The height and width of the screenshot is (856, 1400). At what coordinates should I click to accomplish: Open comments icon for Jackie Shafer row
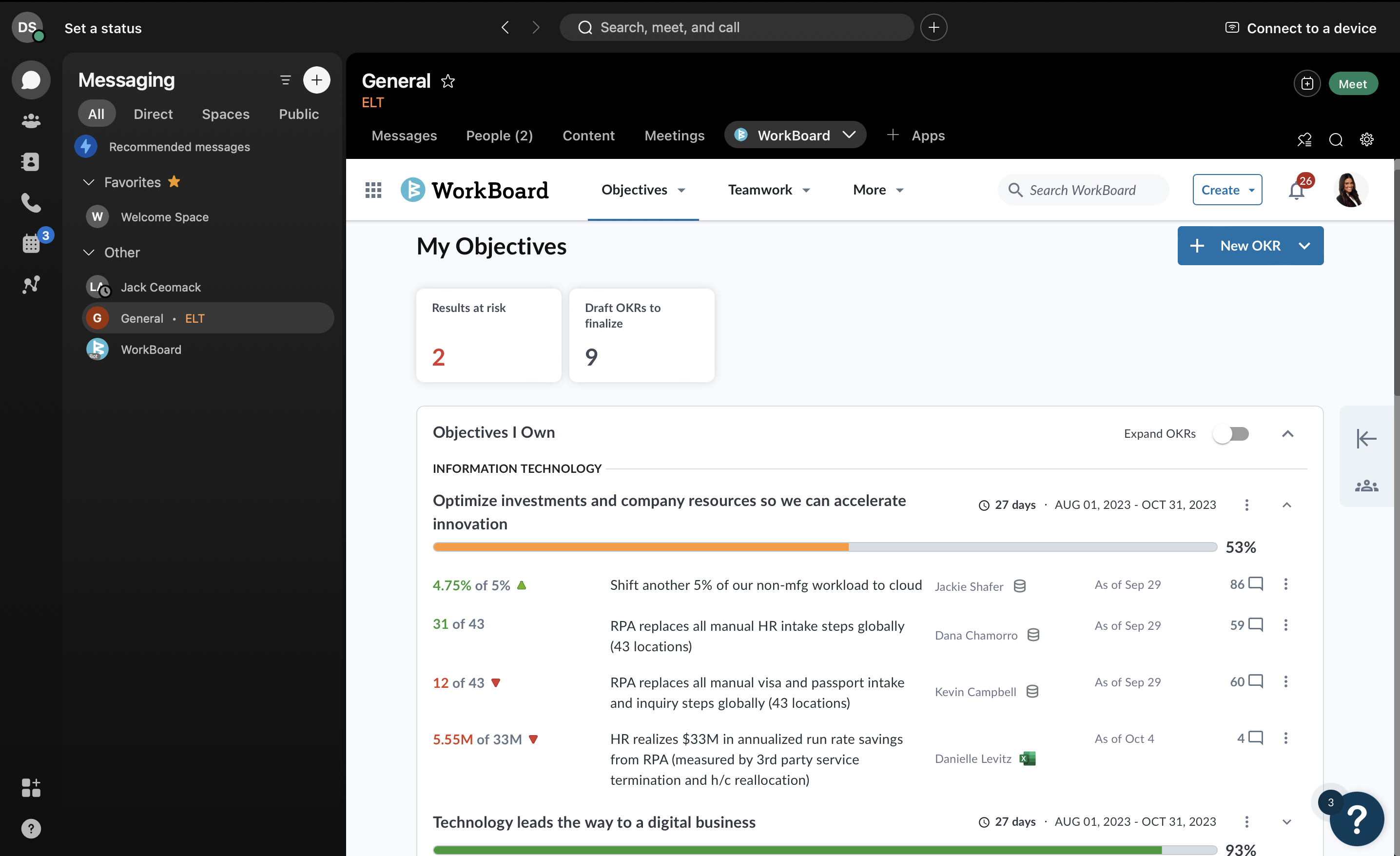[1256, 584]
